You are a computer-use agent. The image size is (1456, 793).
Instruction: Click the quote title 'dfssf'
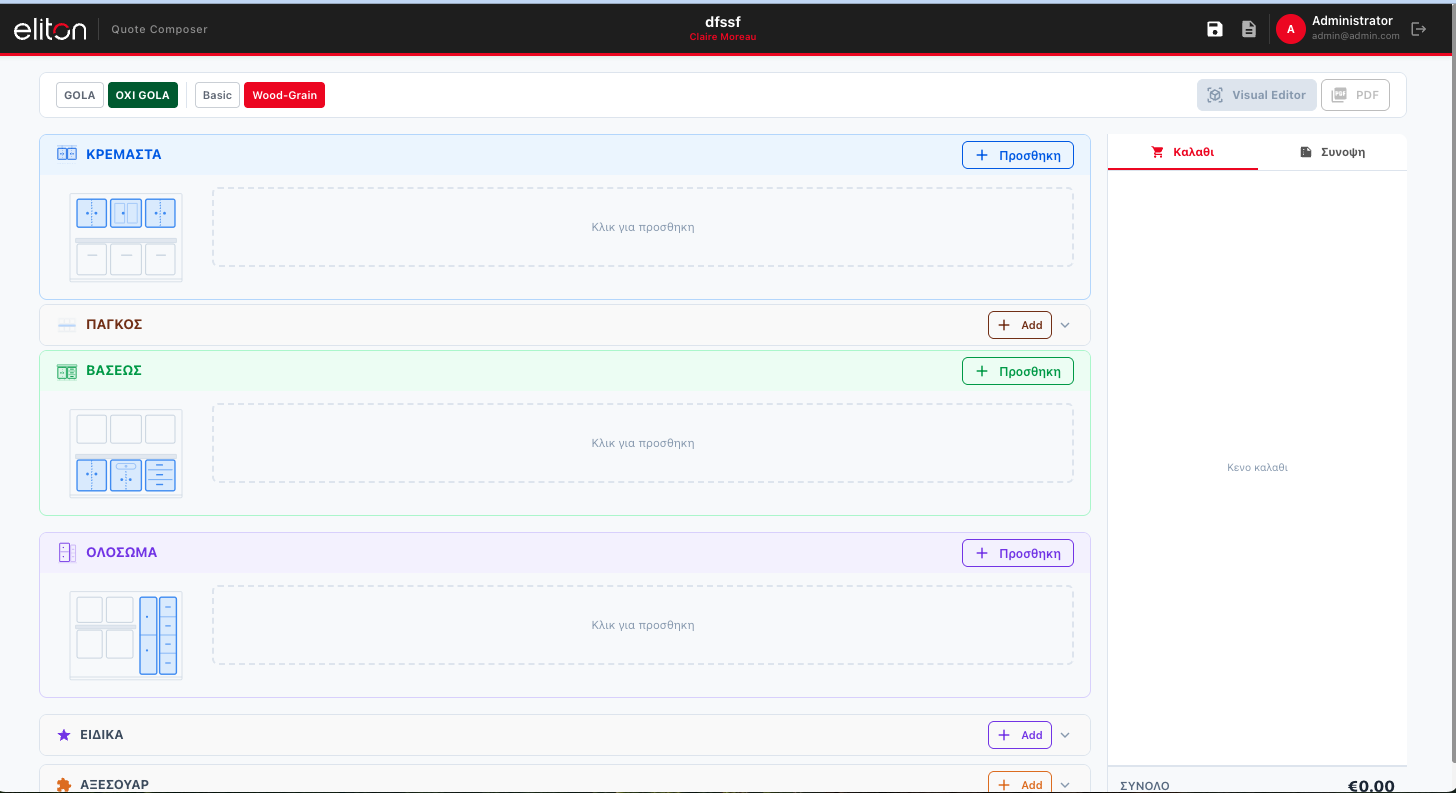click(x=722, y=22)
